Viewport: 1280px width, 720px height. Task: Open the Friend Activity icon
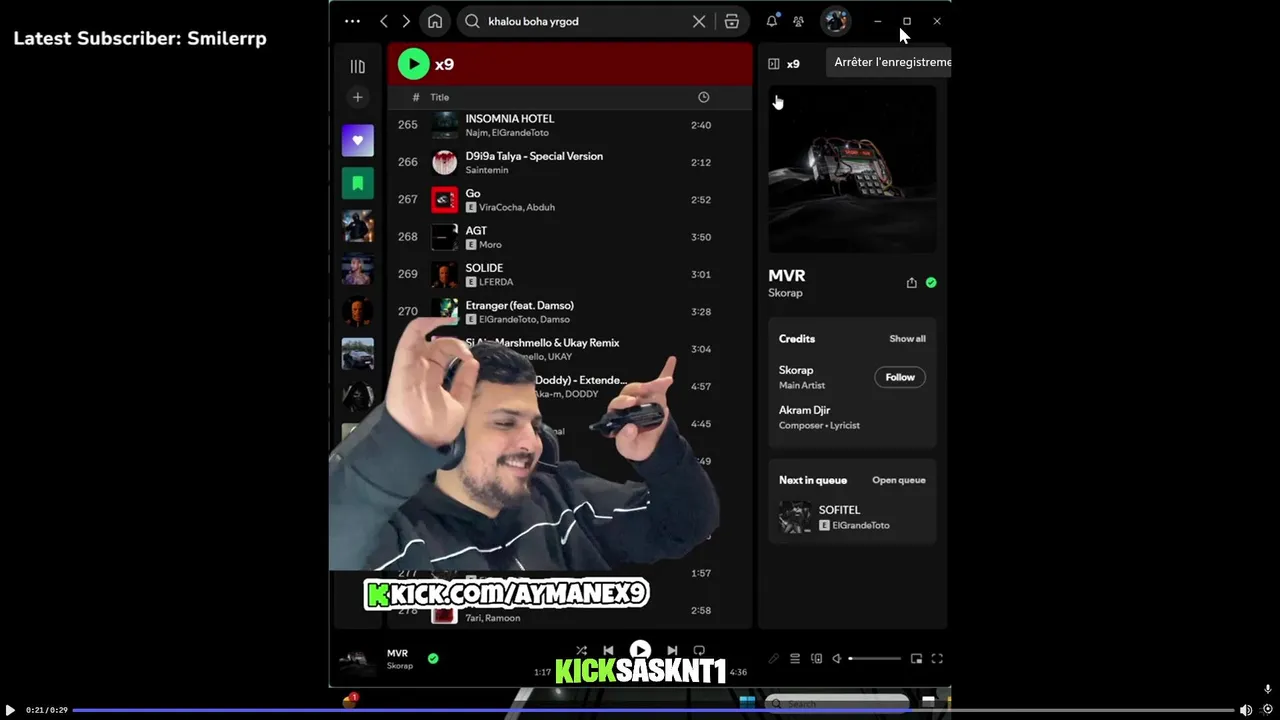[798, 21]
